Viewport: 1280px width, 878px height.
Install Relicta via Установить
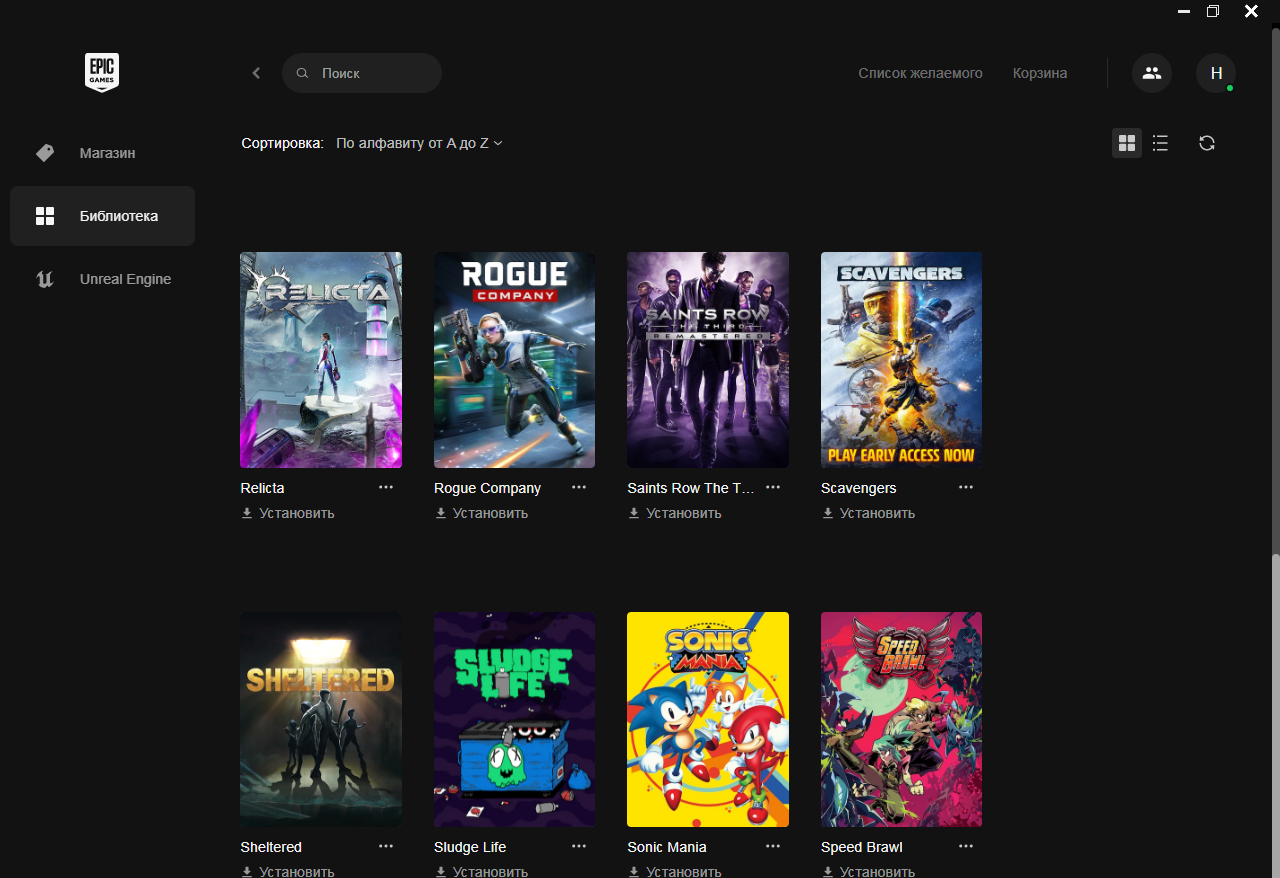click(288, 513)
